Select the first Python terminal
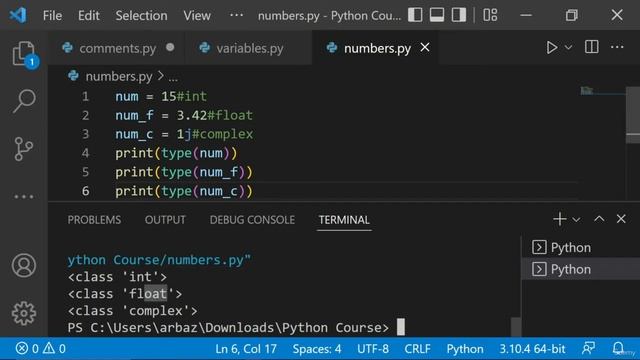The height and width of the screenshot is (360, 640). pyautogui.click(x=580, y=247)
